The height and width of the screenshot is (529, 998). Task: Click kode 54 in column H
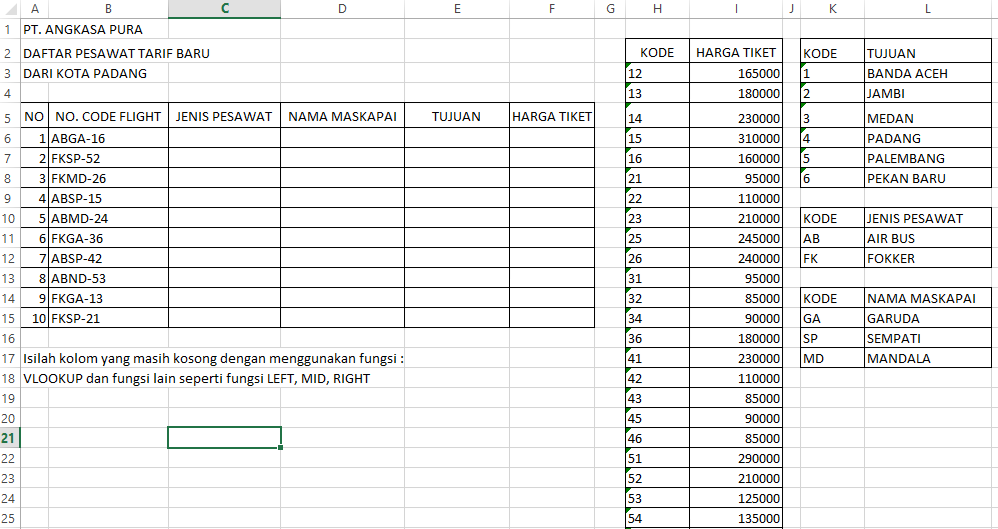tap(657, 518)
